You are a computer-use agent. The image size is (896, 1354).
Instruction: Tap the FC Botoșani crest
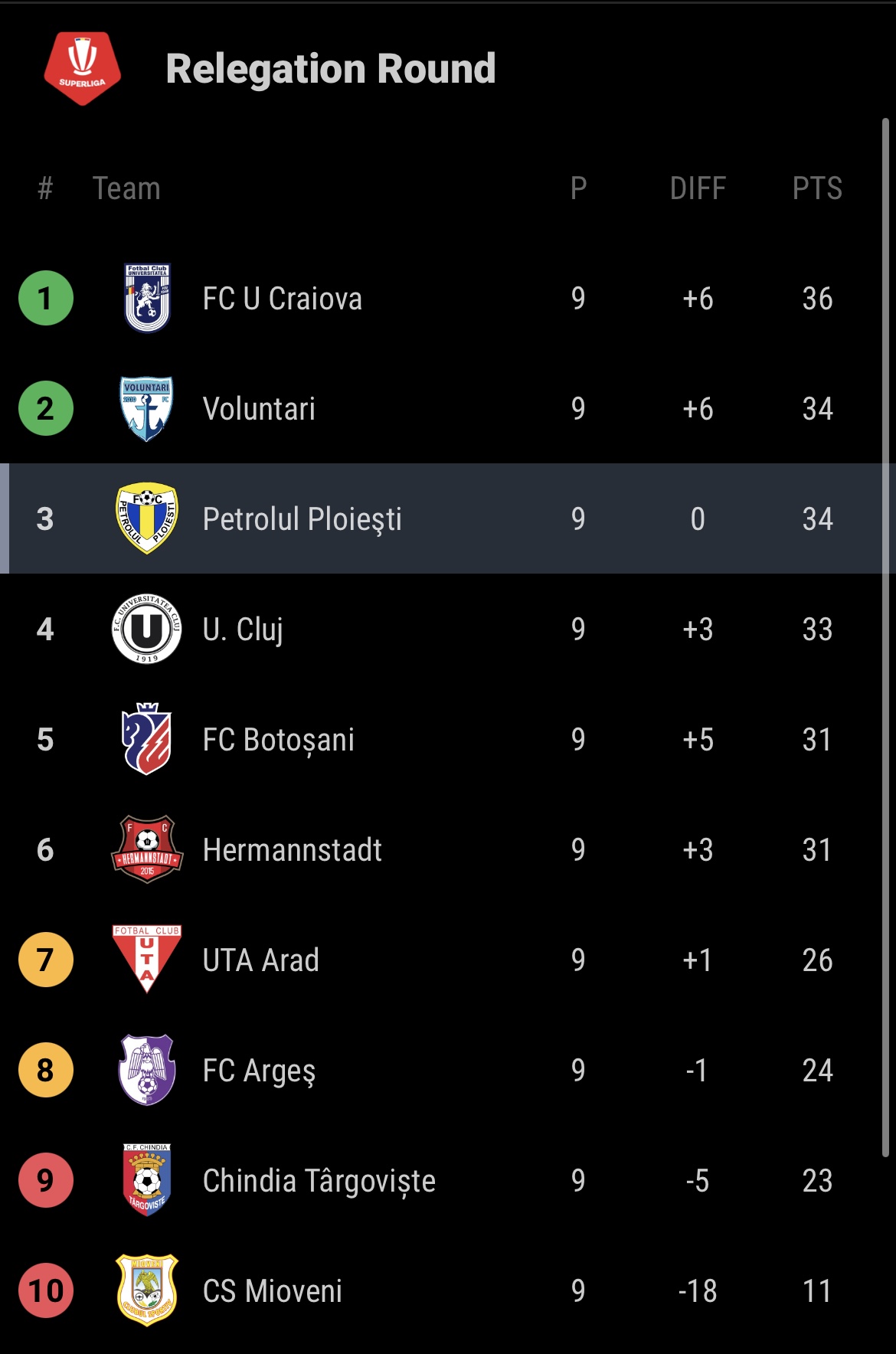pos(147,739)
